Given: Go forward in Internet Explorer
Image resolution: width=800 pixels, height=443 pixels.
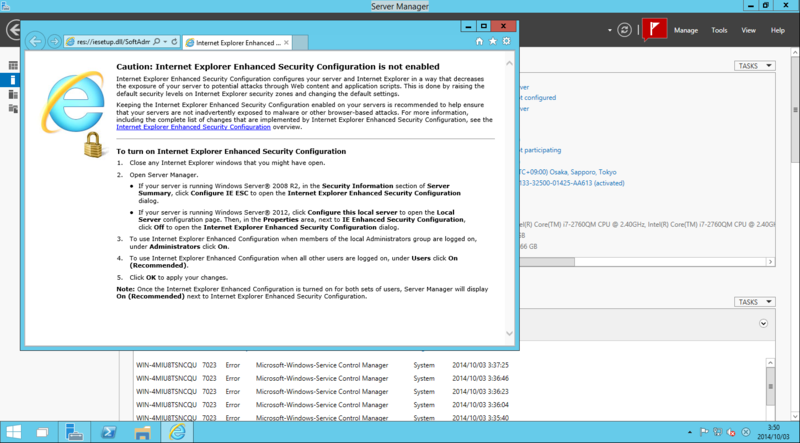Looking at the screenshot, I should [54, 42].
